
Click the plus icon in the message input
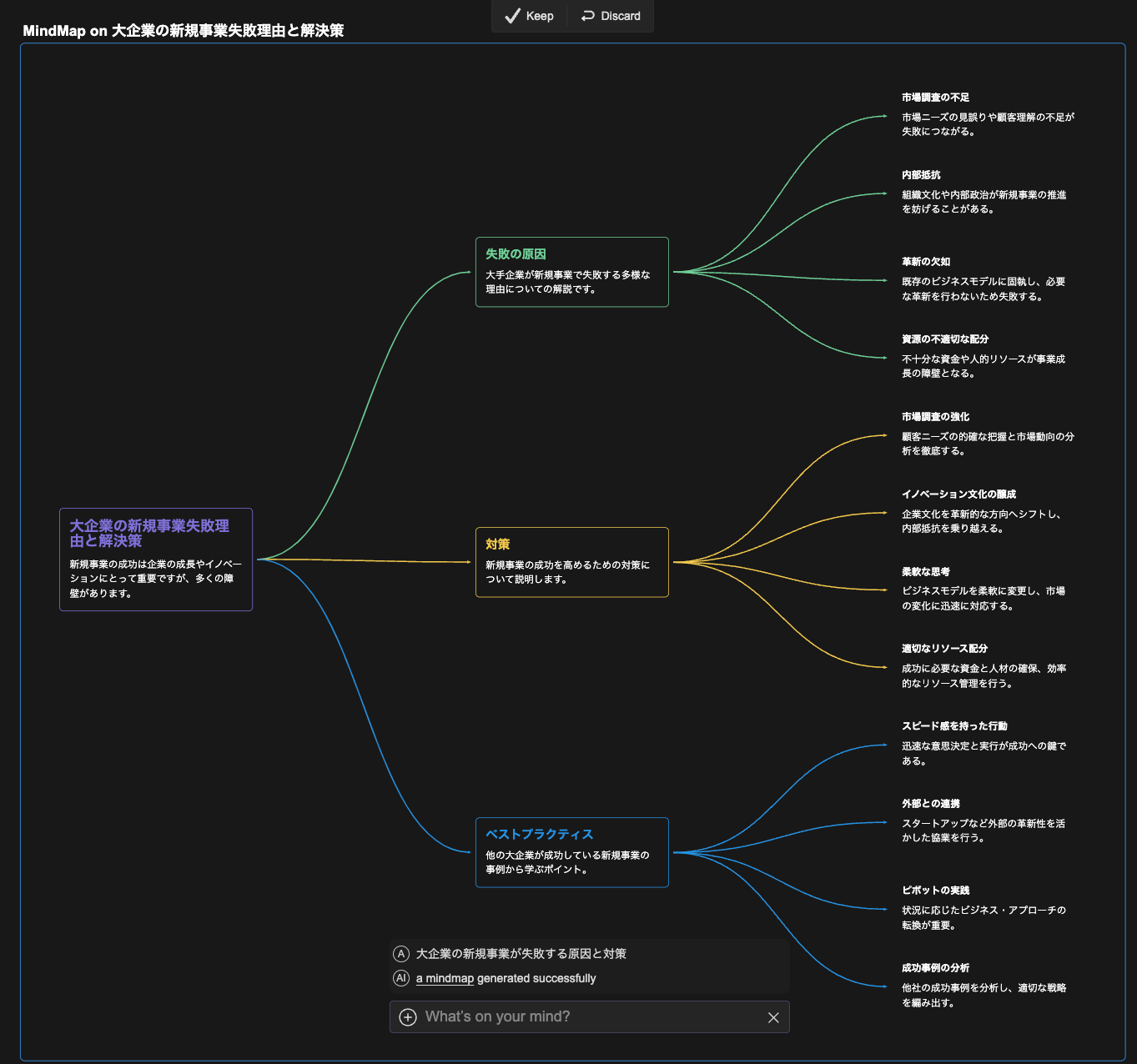[407, 1016]
